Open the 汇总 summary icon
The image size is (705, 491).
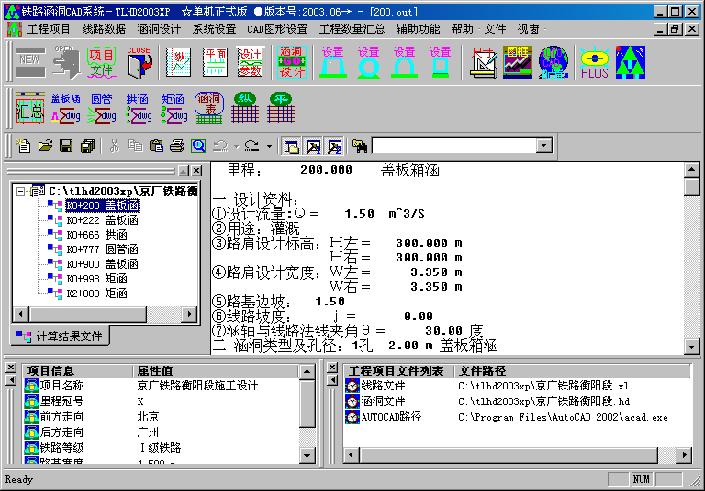click(x=30, y=108)
